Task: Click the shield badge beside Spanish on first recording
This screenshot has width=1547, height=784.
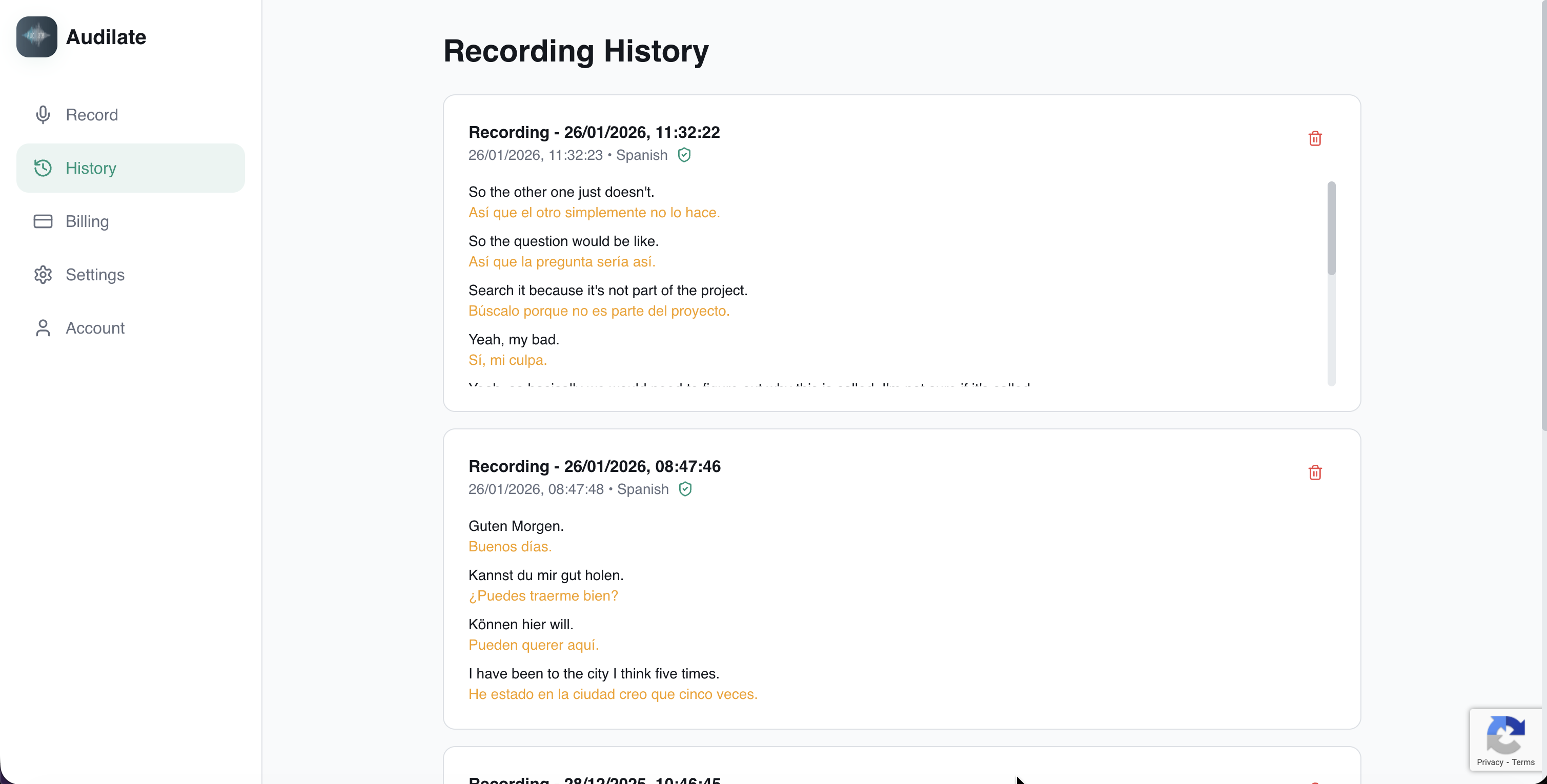Action: click(685, 155)
